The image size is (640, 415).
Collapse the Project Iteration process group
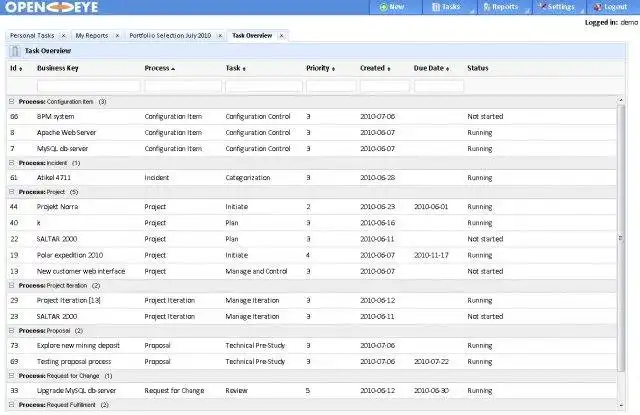tap(12, 286)
